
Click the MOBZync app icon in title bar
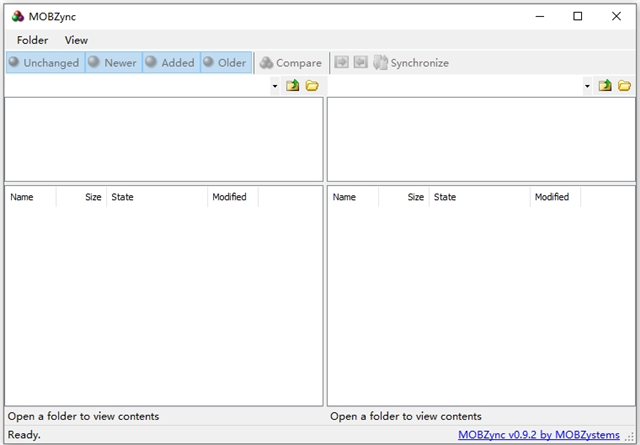coord(18,16)
